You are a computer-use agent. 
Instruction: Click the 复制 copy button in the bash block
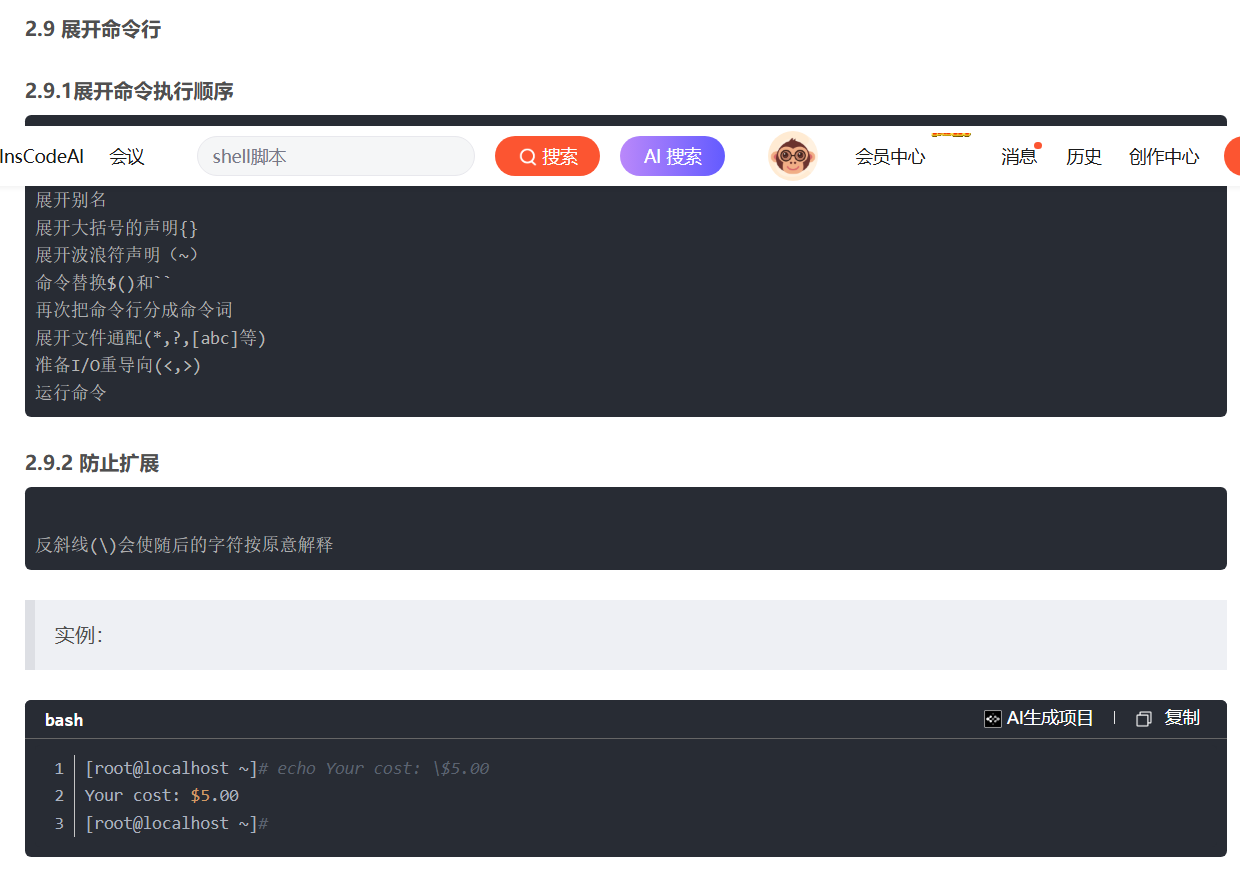coord(1182,718)
